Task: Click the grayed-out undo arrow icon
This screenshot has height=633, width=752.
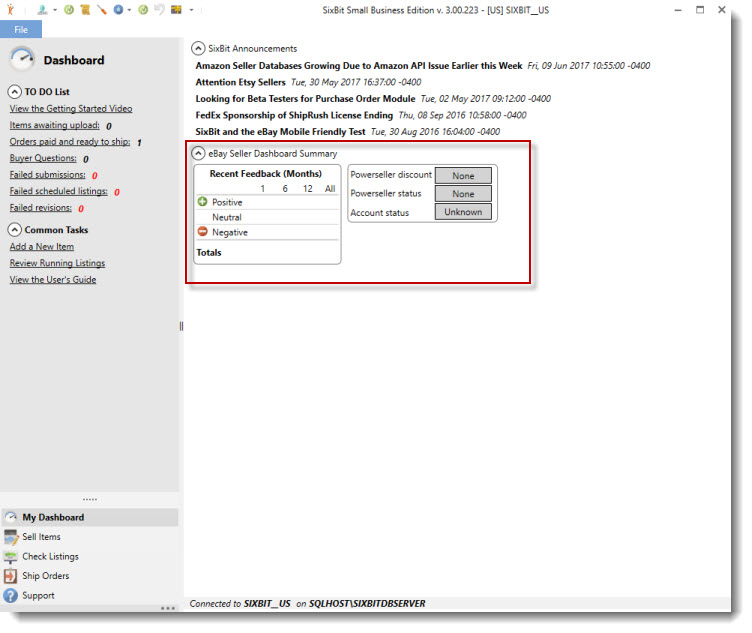Action: coord(159,9)
